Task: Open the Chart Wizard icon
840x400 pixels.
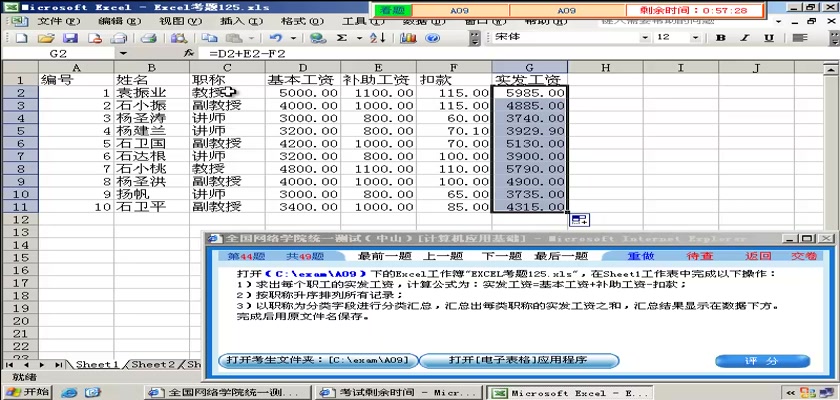Action: tap(408, 38)
